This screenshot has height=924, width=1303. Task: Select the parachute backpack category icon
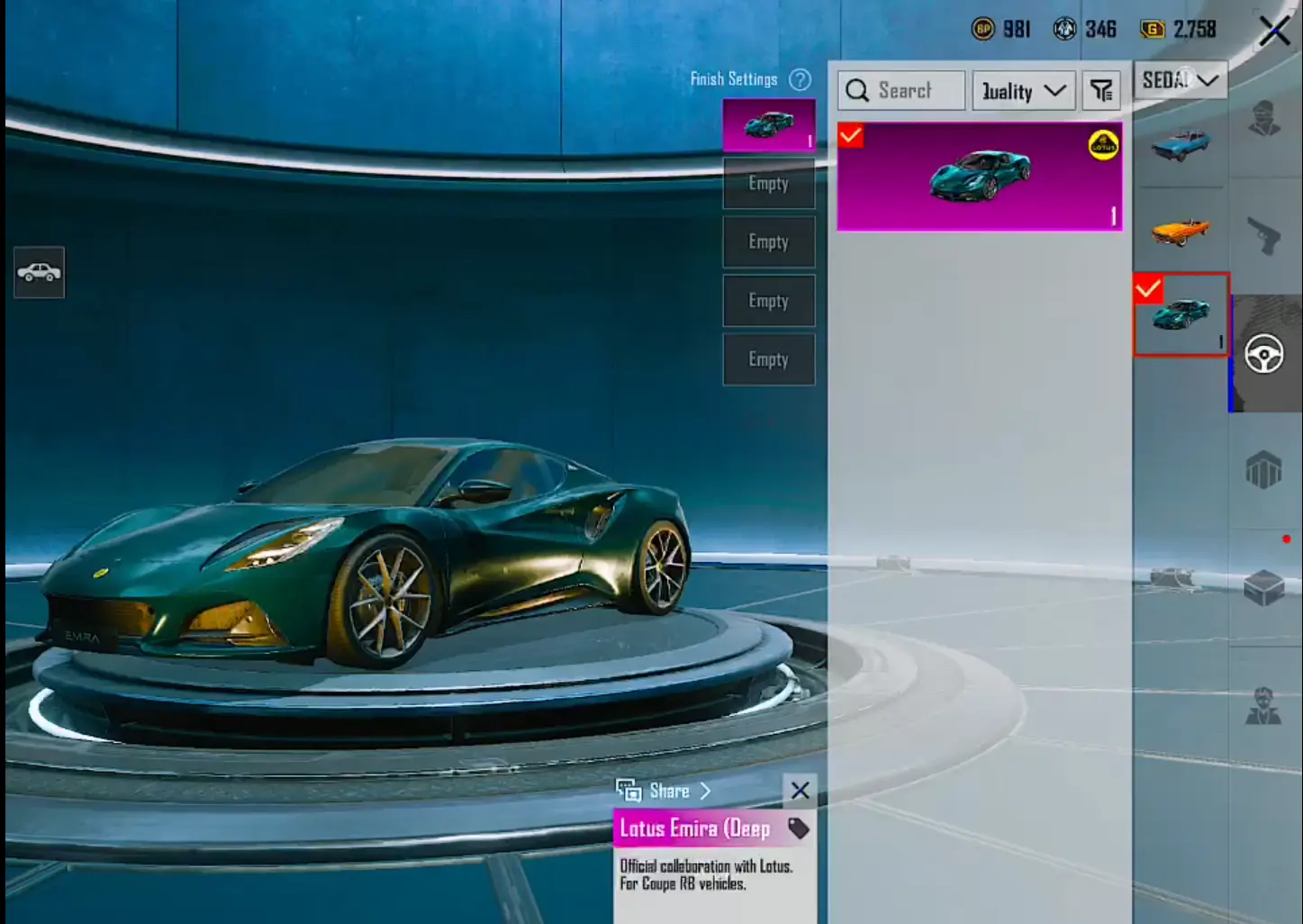1263,470
